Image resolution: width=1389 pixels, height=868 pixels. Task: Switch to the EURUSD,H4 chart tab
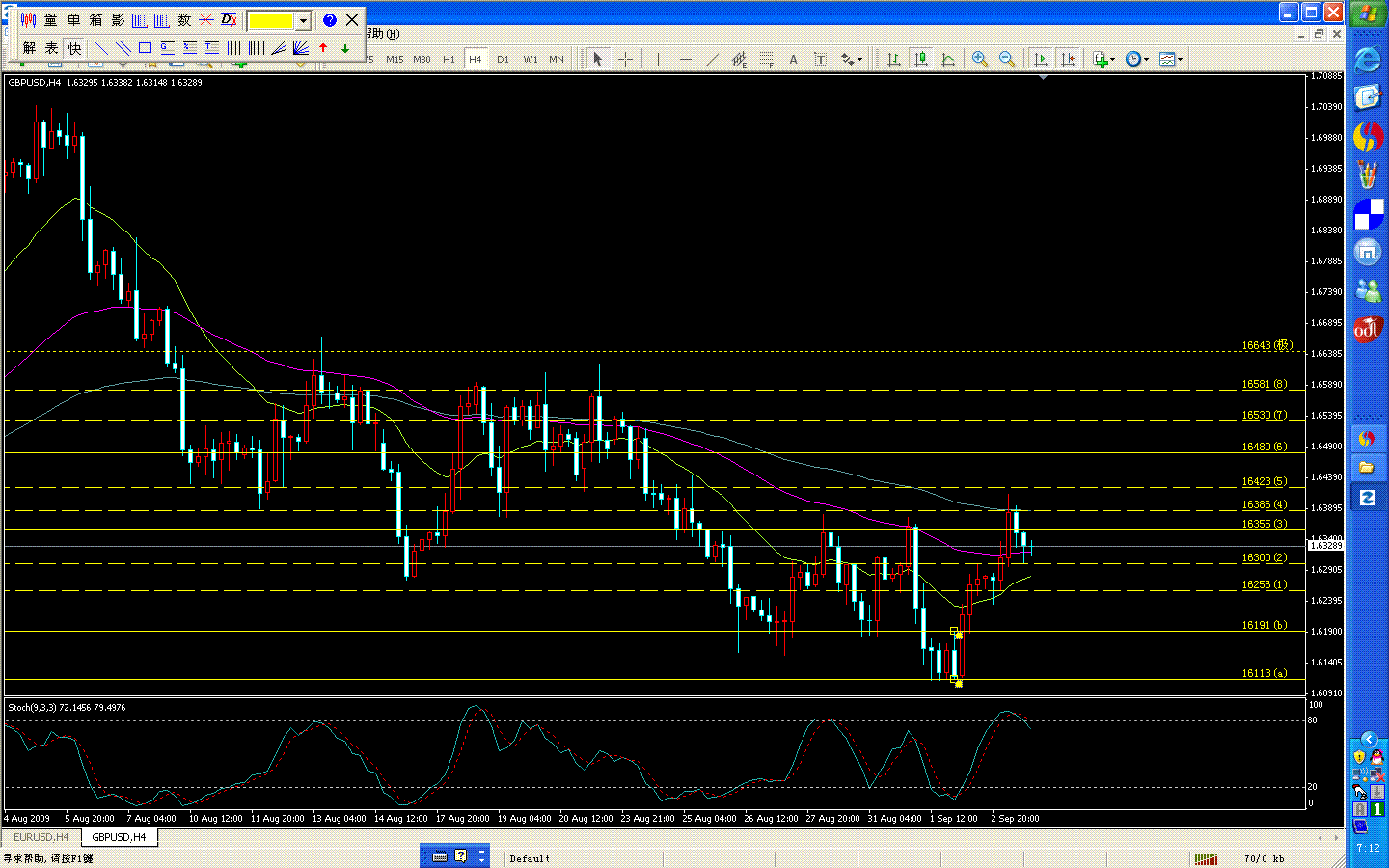click(x=41, y=837)
